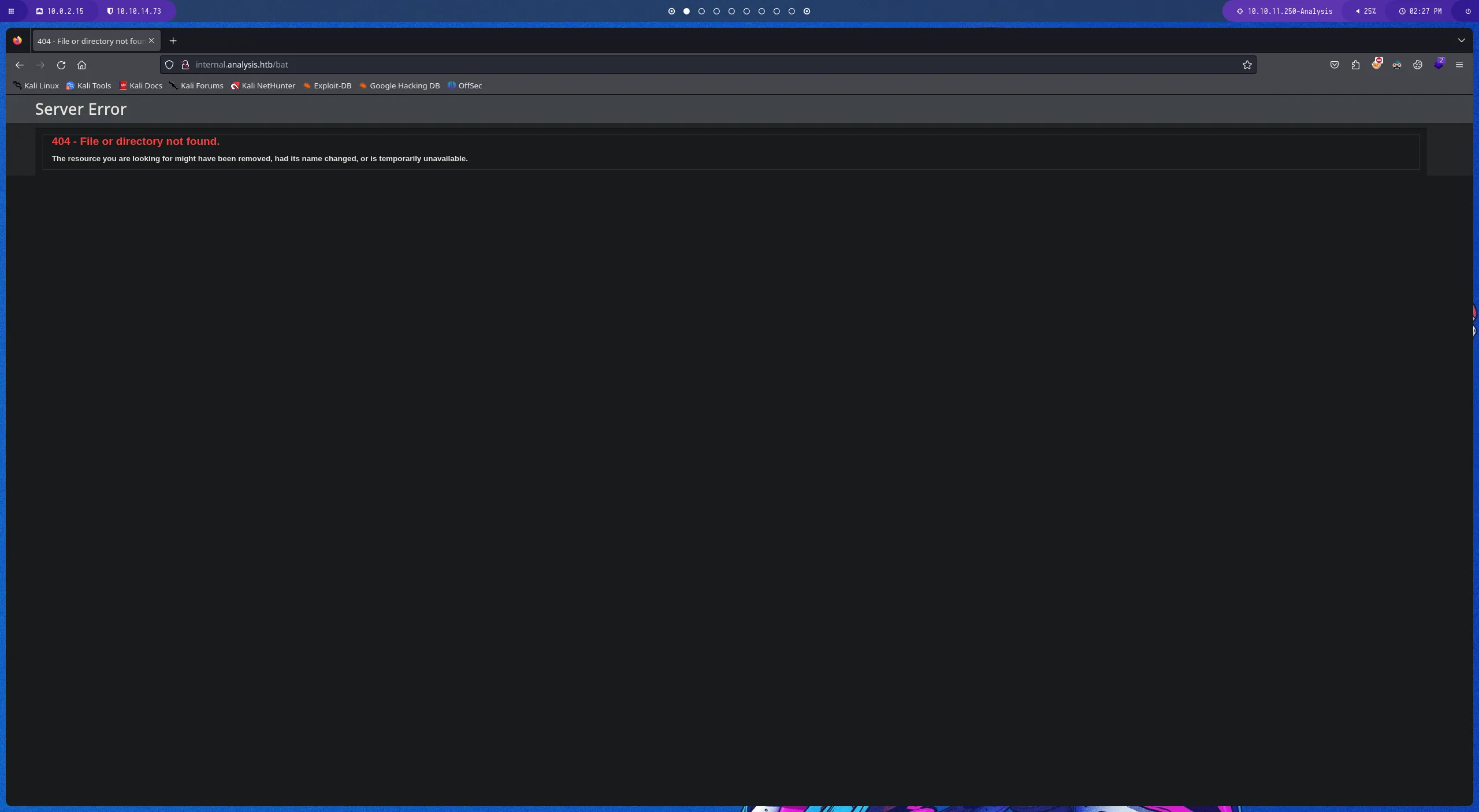The image size is (1479, 812).
Task: Reload the current page
Action: click(61, 65)
